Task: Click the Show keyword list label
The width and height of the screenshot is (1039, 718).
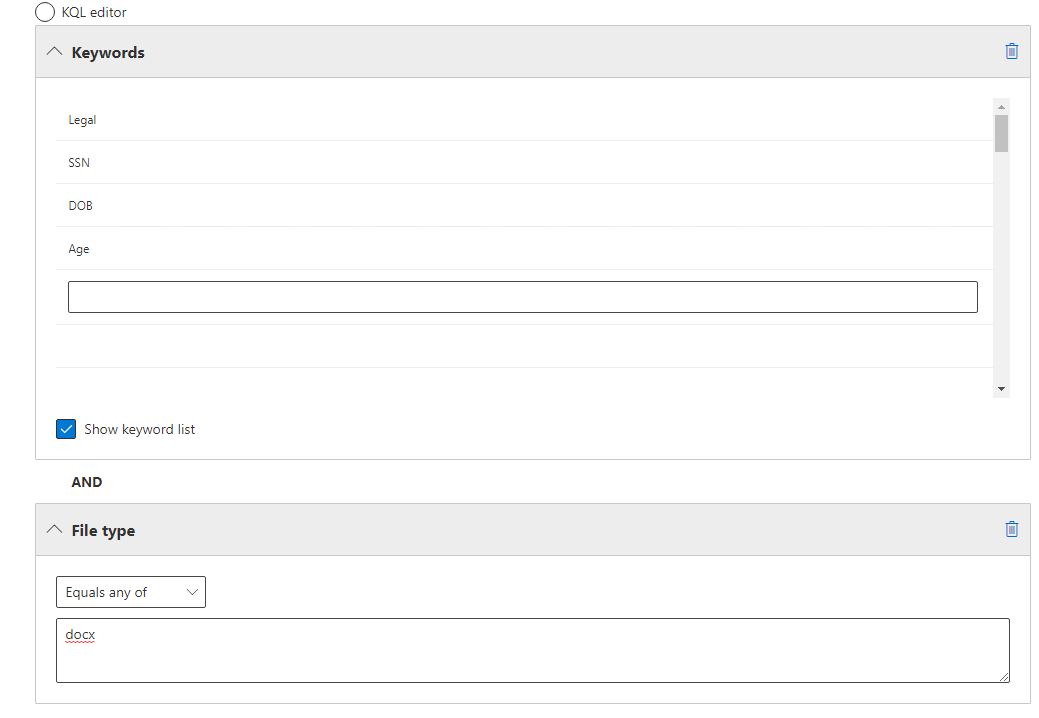Action: tap(140, 429)
